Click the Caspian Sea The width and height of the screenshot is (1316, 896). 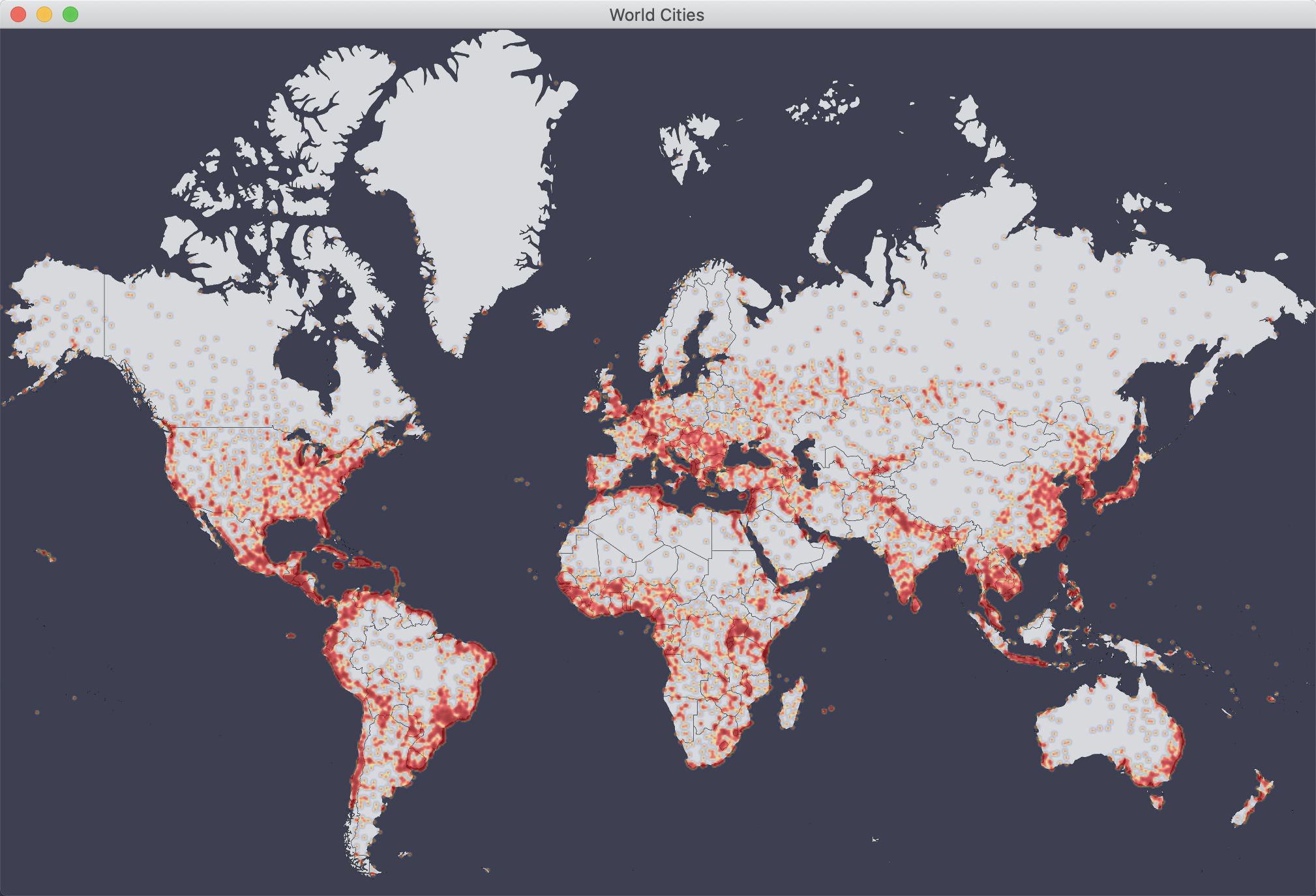(807, 466)
